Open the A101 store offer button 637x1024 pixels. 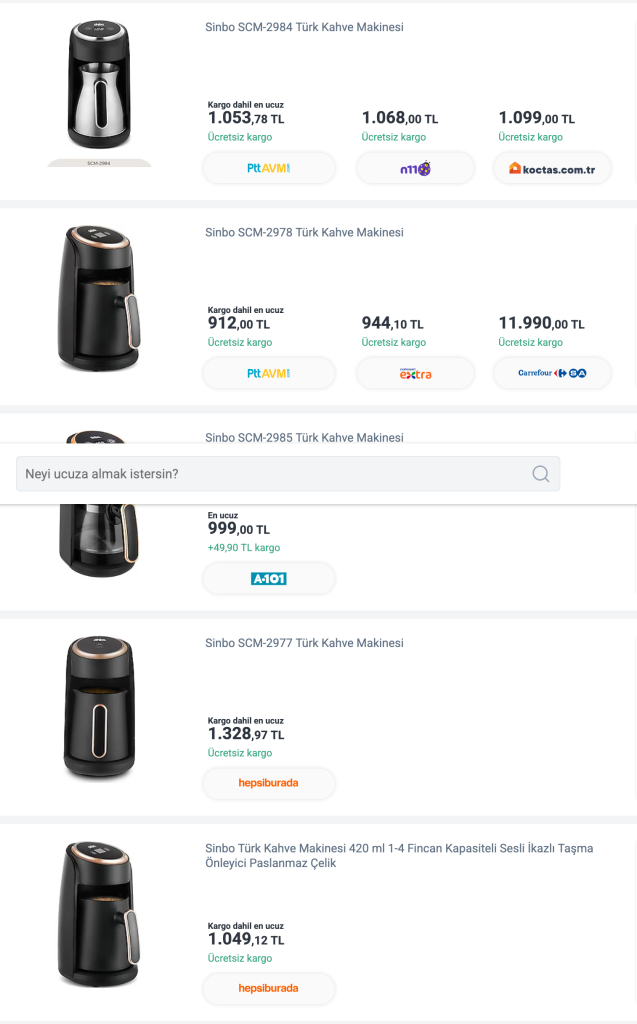click(269, 579)
